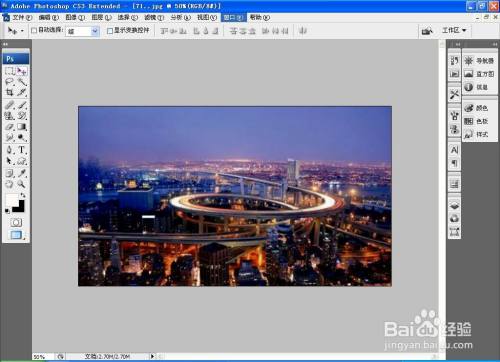Open the Auto-Select group/layer dropdown
This screenshot has width=500, height=362.
83,31
